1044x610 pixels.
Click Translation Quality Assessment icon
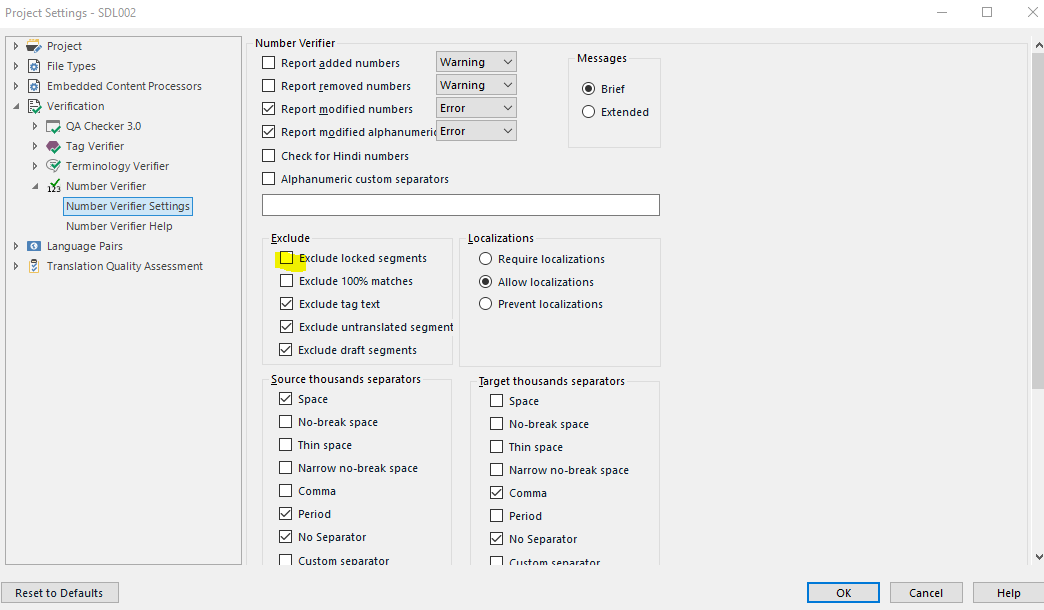pyautogui.click(x=33, y=266)
